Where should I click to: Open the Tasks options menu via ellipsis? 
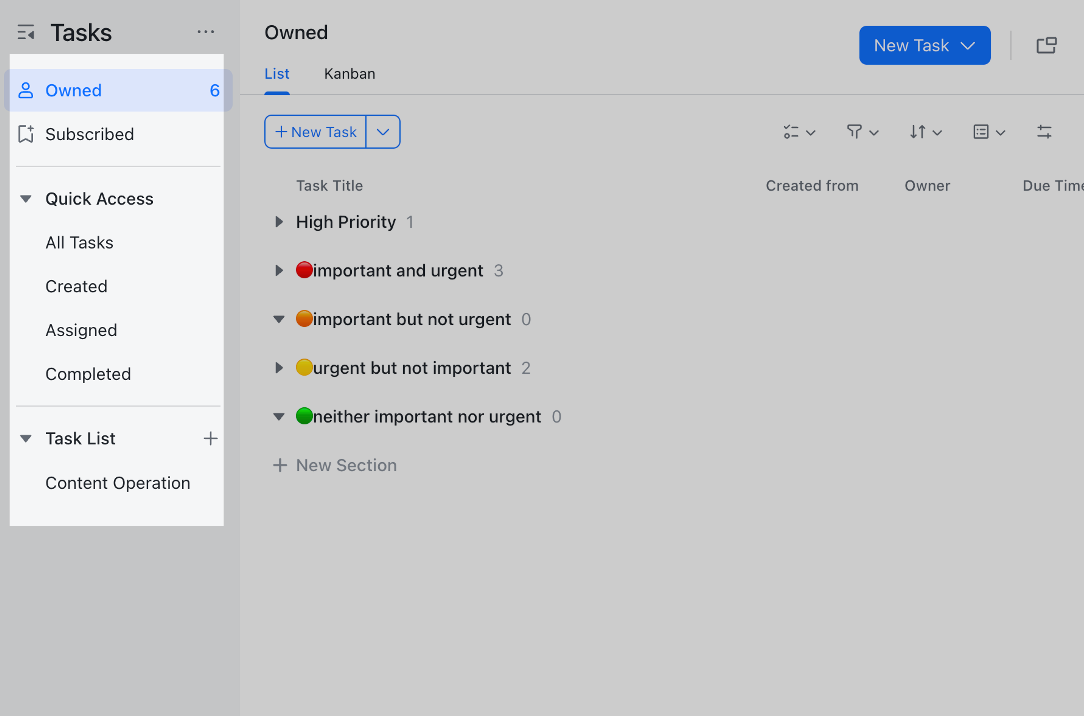(x=206, y=31)
